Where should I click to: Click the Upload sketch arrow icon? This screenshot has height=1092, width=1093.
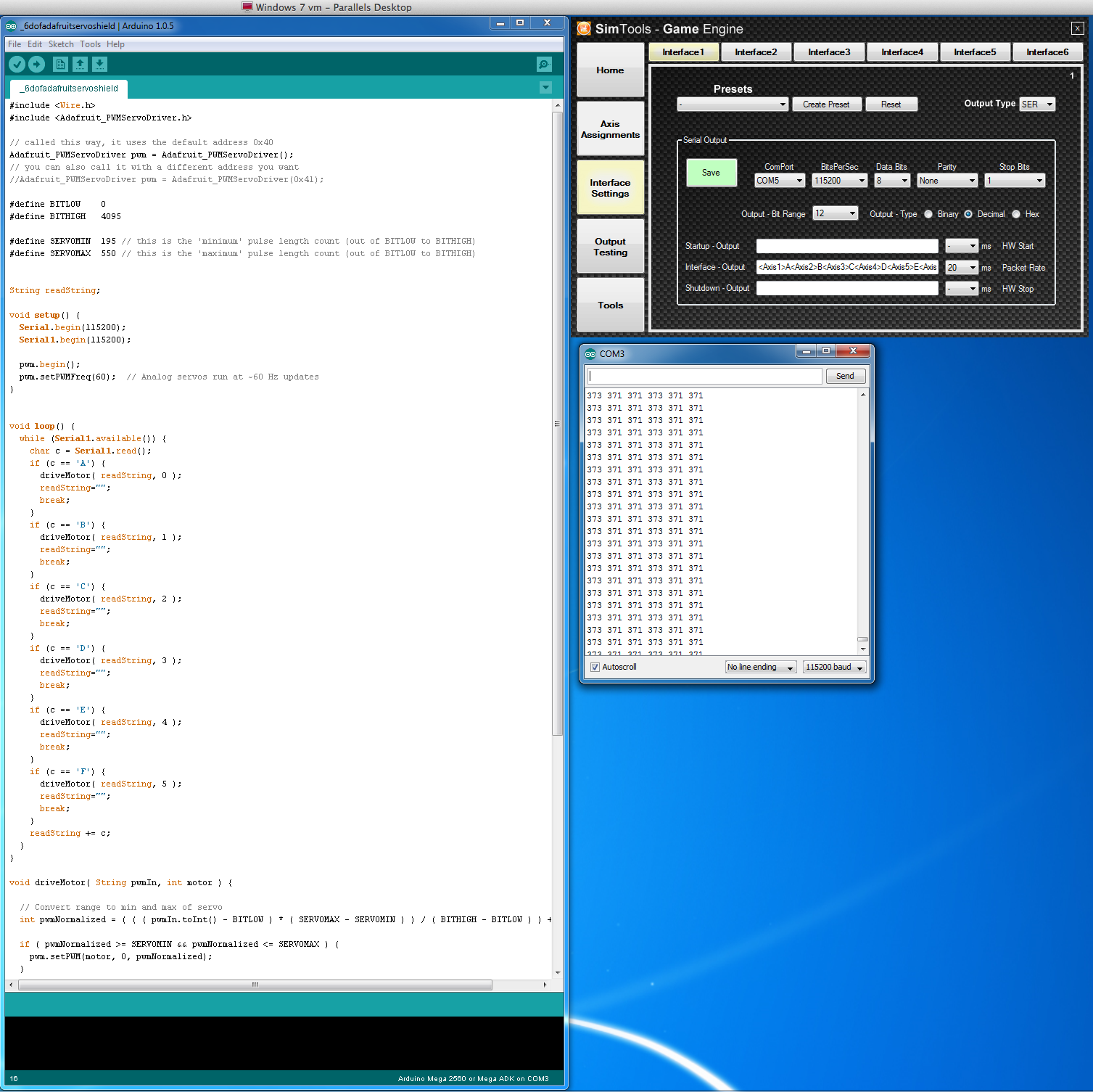[37, 65]
